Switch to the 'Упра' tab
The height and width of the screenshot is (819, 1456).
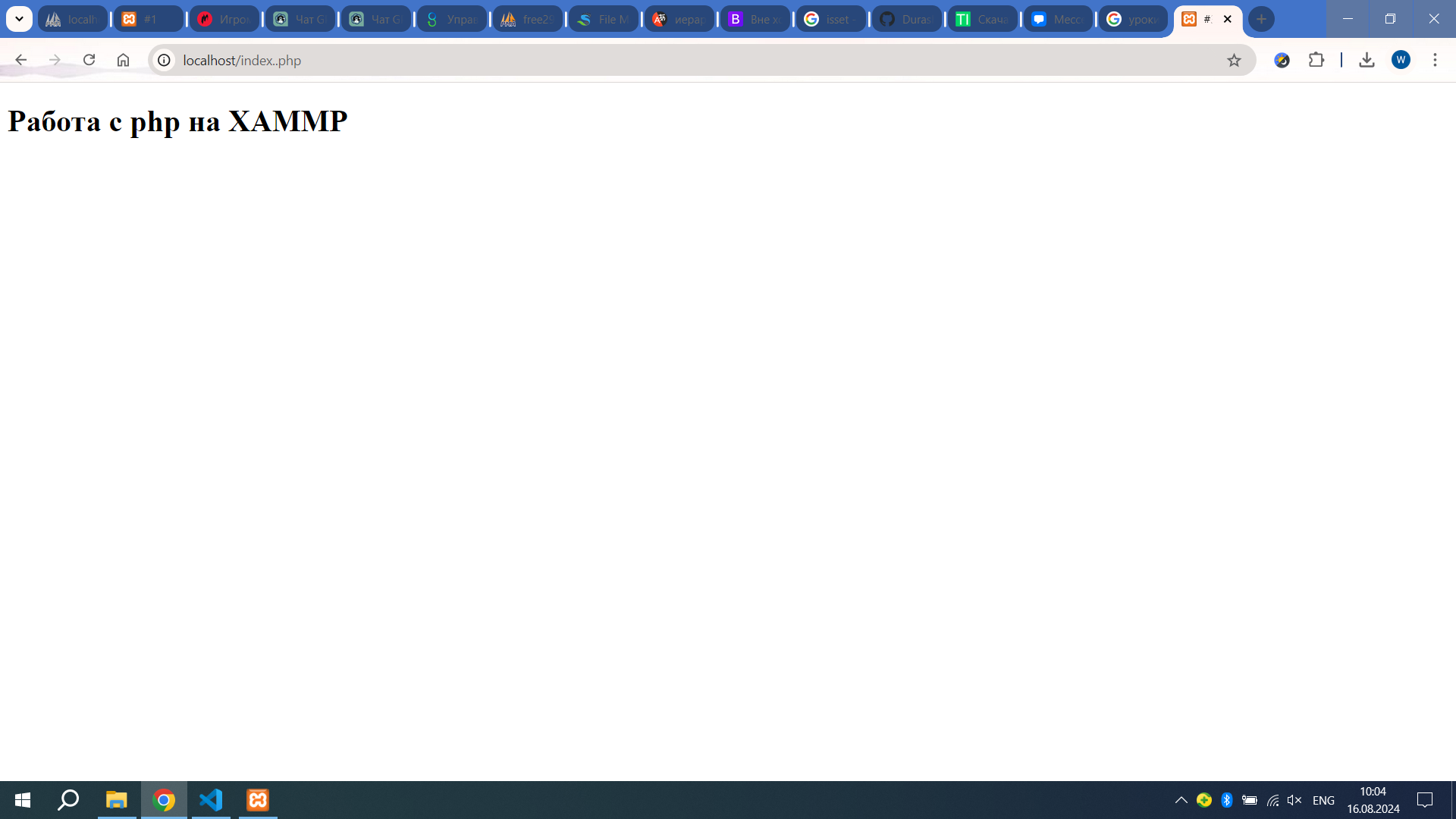pos(452,19)
